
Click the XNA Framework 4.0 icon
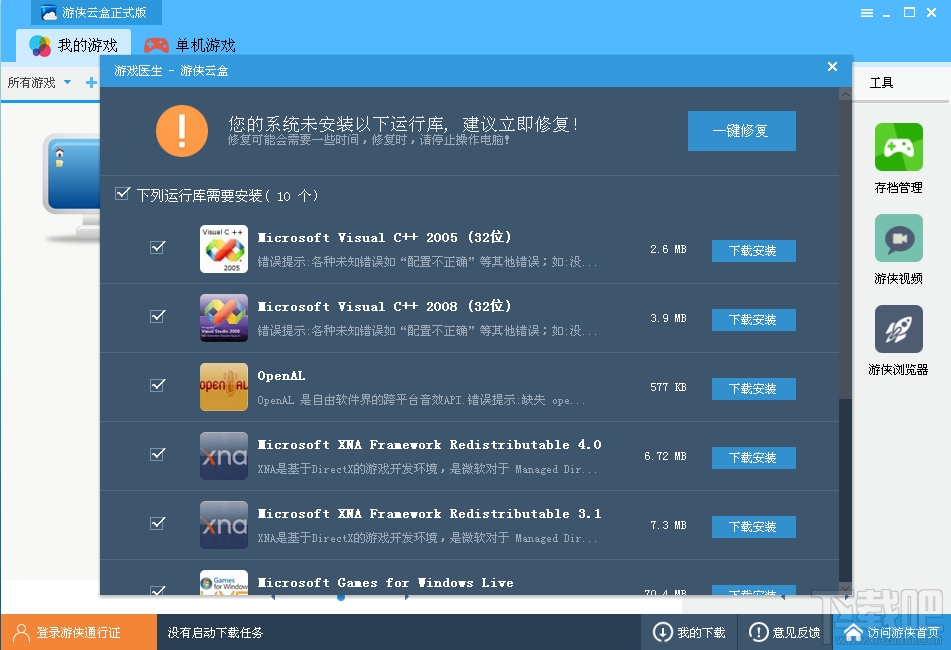[x=223, y=455]
